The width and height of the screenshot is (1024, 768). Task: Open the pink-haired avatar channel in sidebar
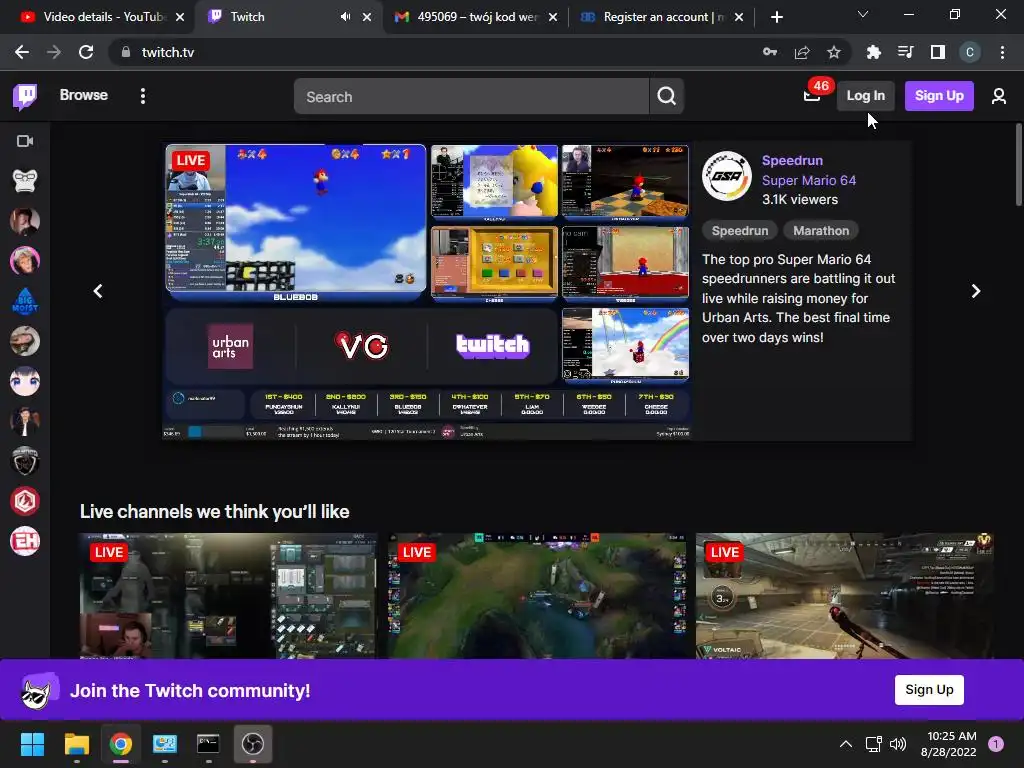25,261
